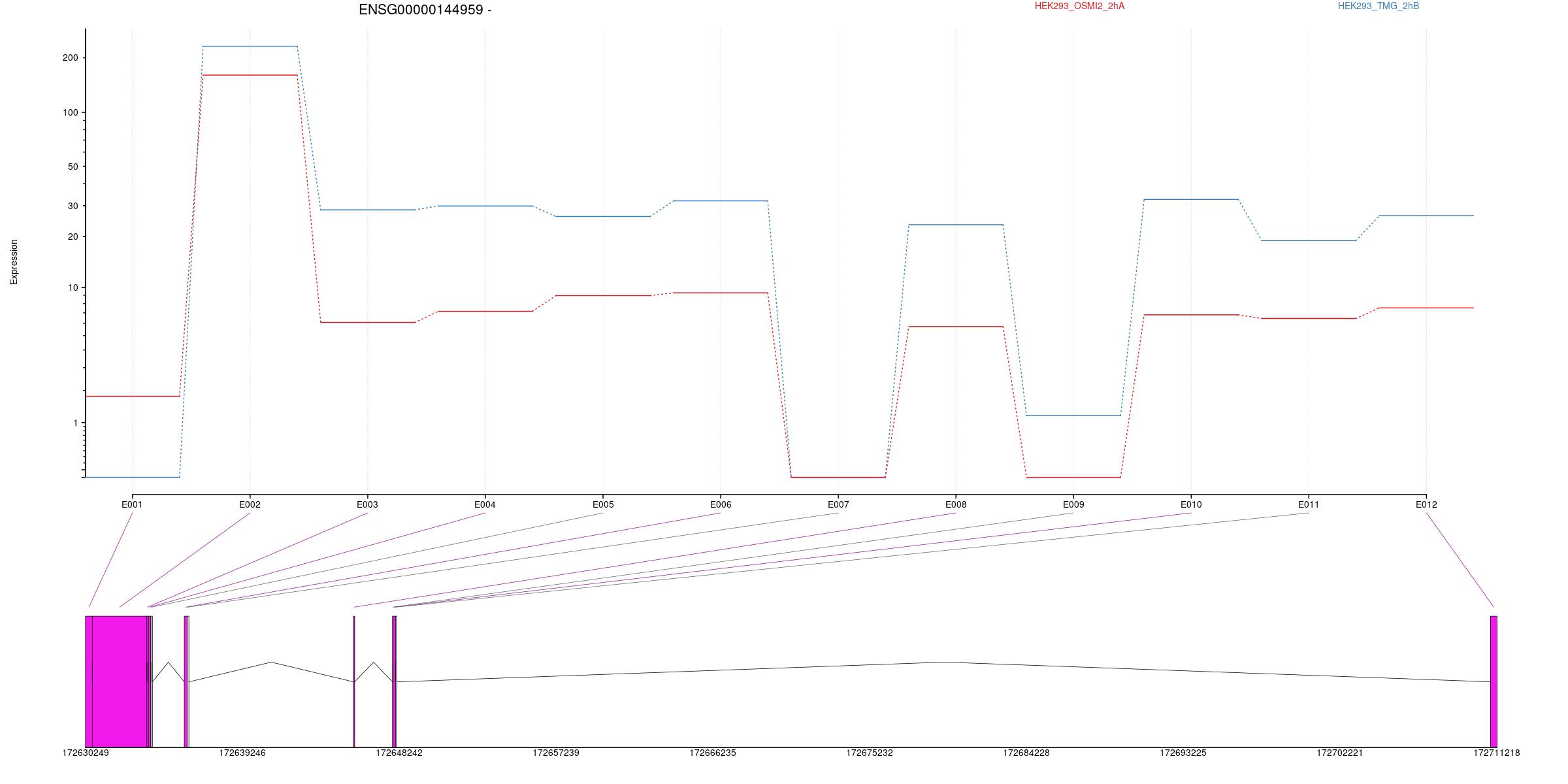
Task: Click the E005 exon label
Action: coord(603,504)
